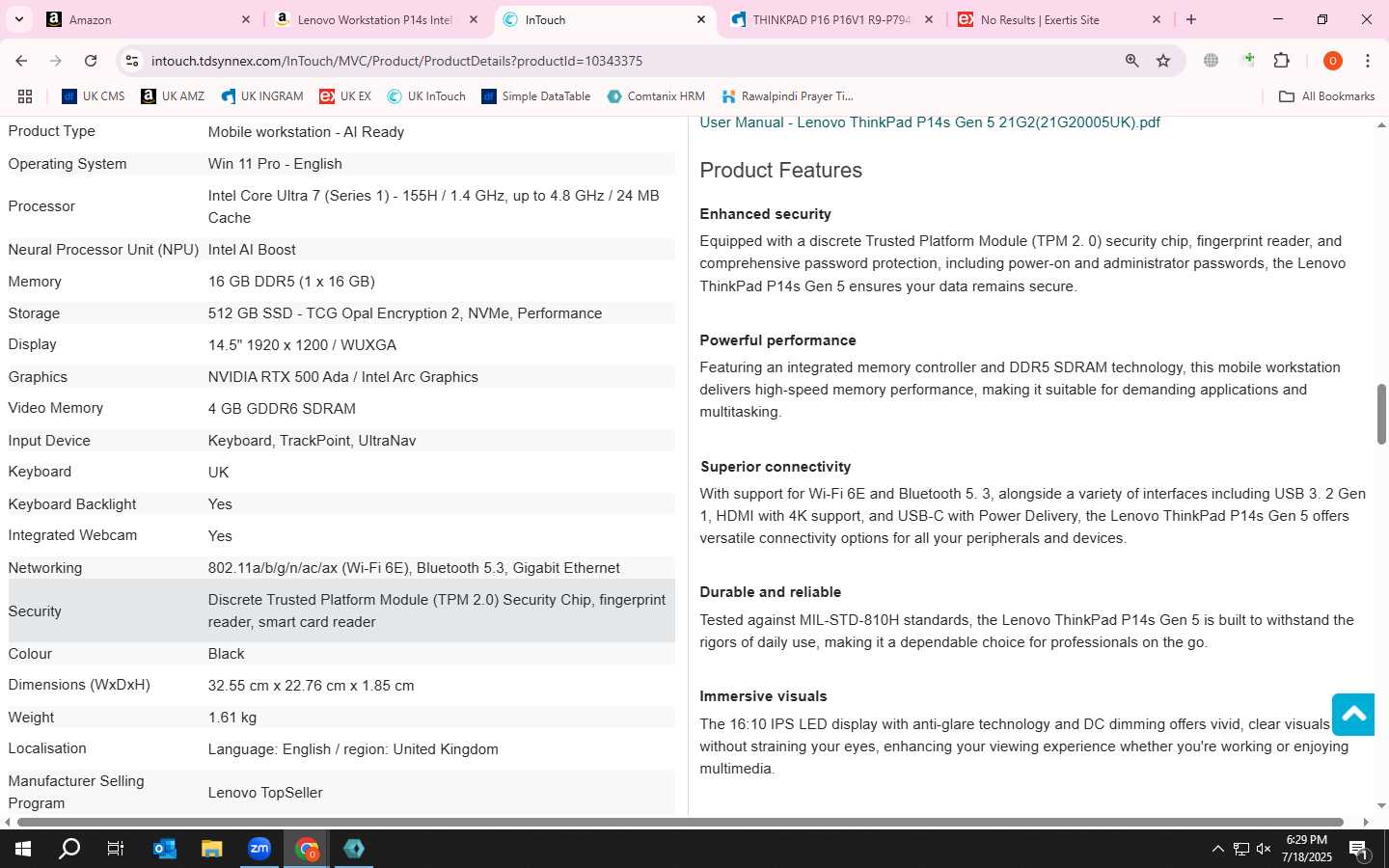
Task: Open the Extensions puzzle menu
Action: (x=1282, y=61)
